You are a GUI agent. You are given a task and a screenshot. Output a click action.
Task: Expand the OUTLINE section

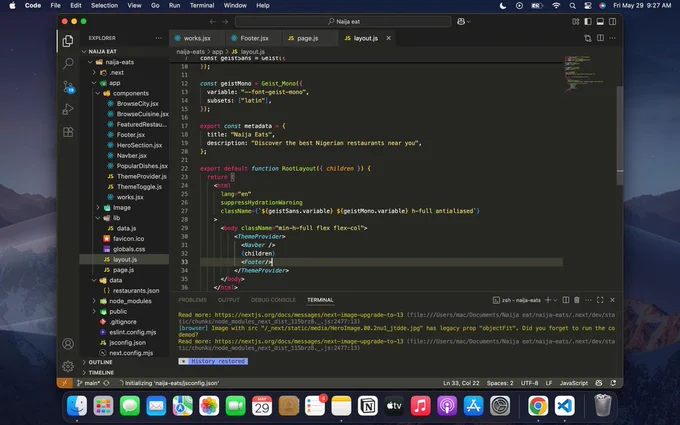[x=98, y=362]
